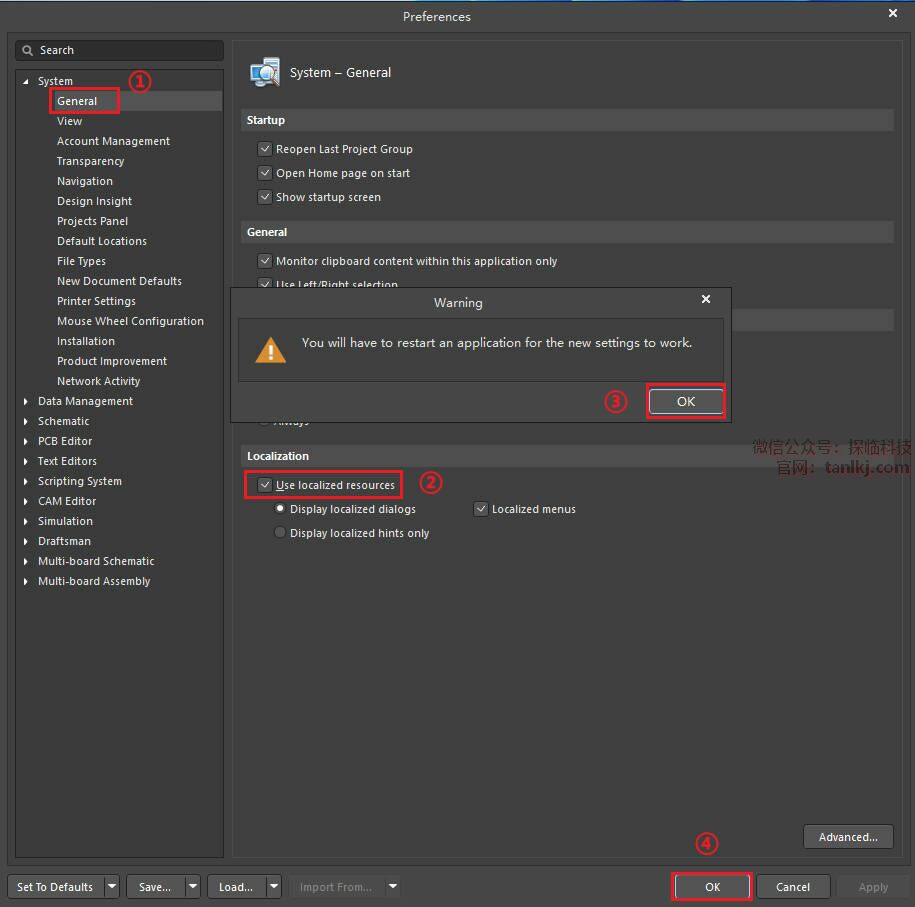The height and width of the screenshot is (907, 915).
Task: Click the Set To Defaults button
Action: [55, 887]
